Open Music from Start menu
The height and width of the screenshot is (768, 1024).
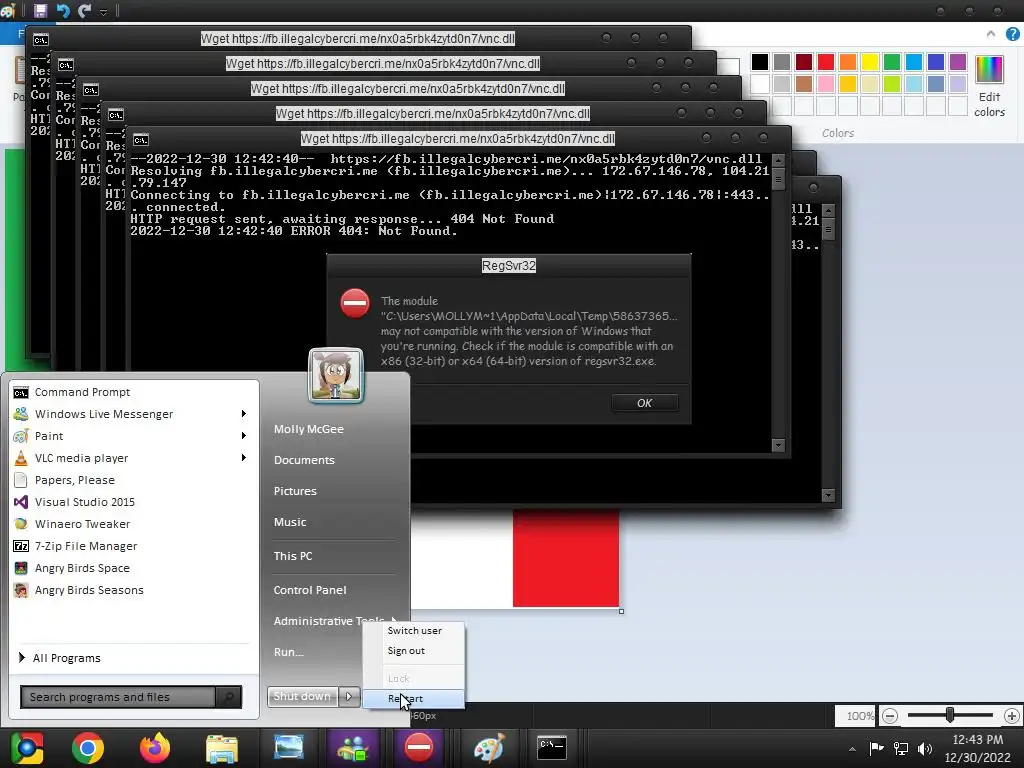pyautogui.click(x=290, y=522)
